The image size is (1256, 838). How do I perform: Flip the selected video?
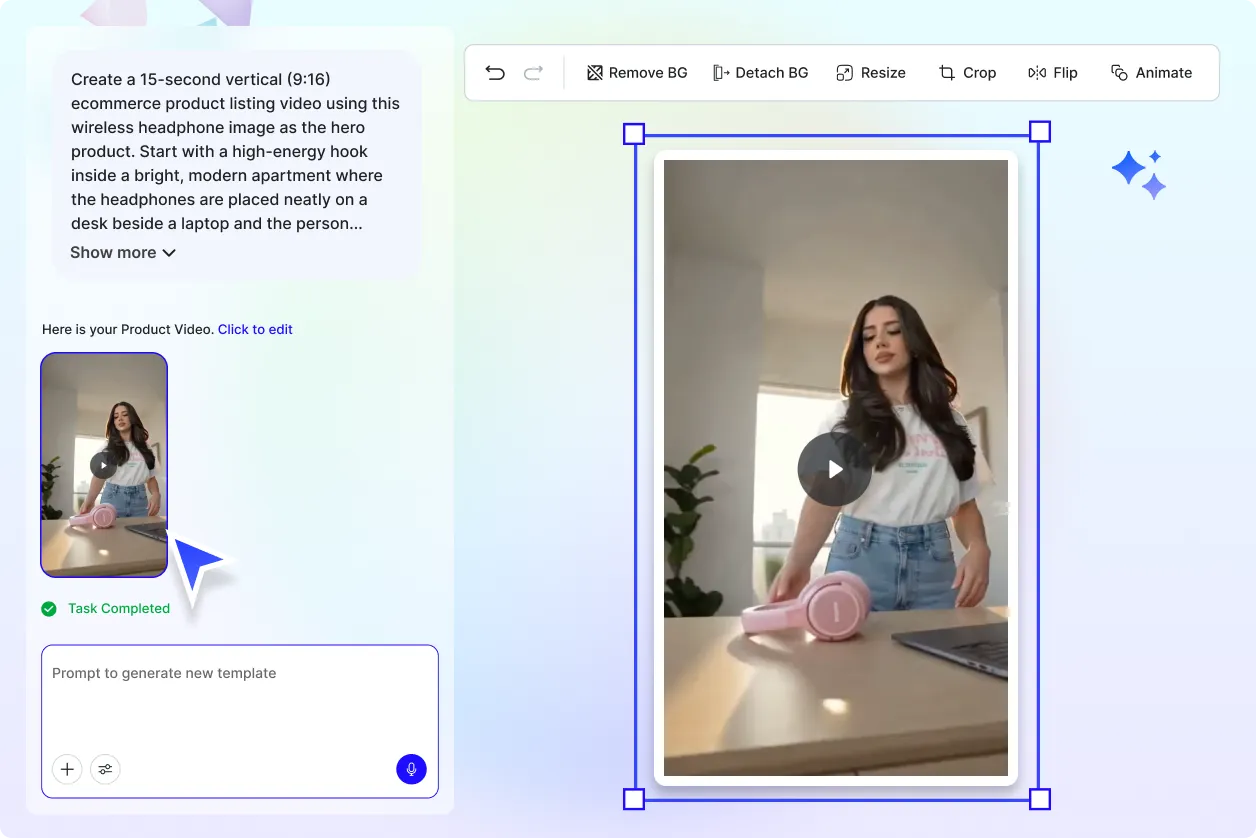click(1053, 73)
